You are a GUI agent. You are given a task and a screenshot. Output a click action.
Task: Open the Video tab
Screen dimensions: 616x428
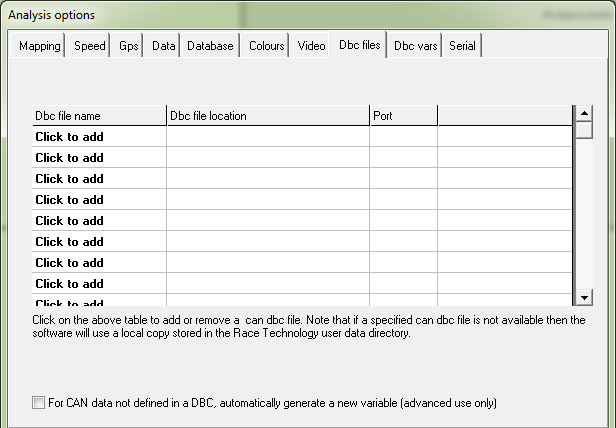[311, 46]
